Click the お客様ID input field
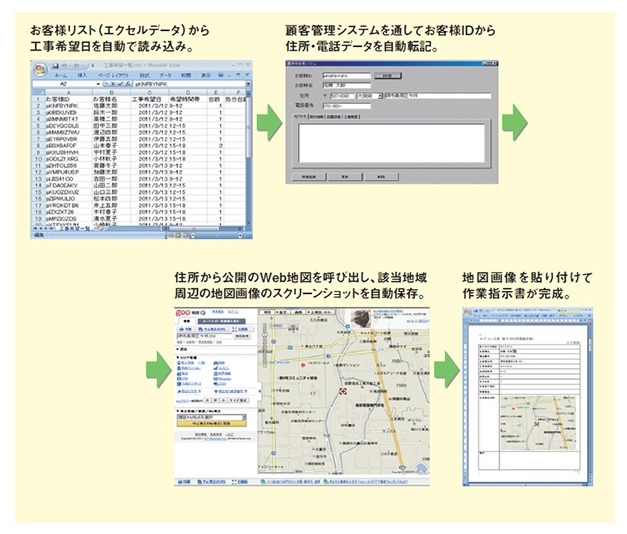The width and height of the screenshot is (627, 534). [344, 76]
